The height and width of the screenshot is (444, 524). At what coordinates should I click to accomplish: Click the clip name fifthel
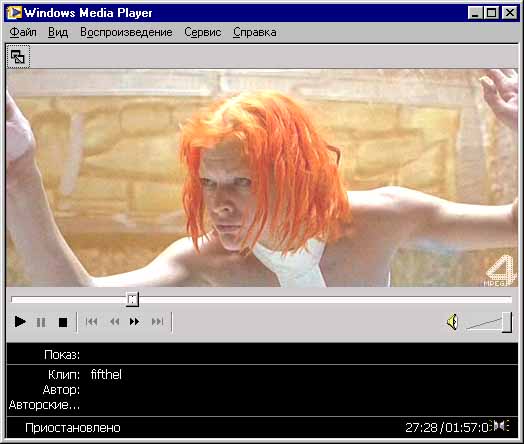click(106, 375)
